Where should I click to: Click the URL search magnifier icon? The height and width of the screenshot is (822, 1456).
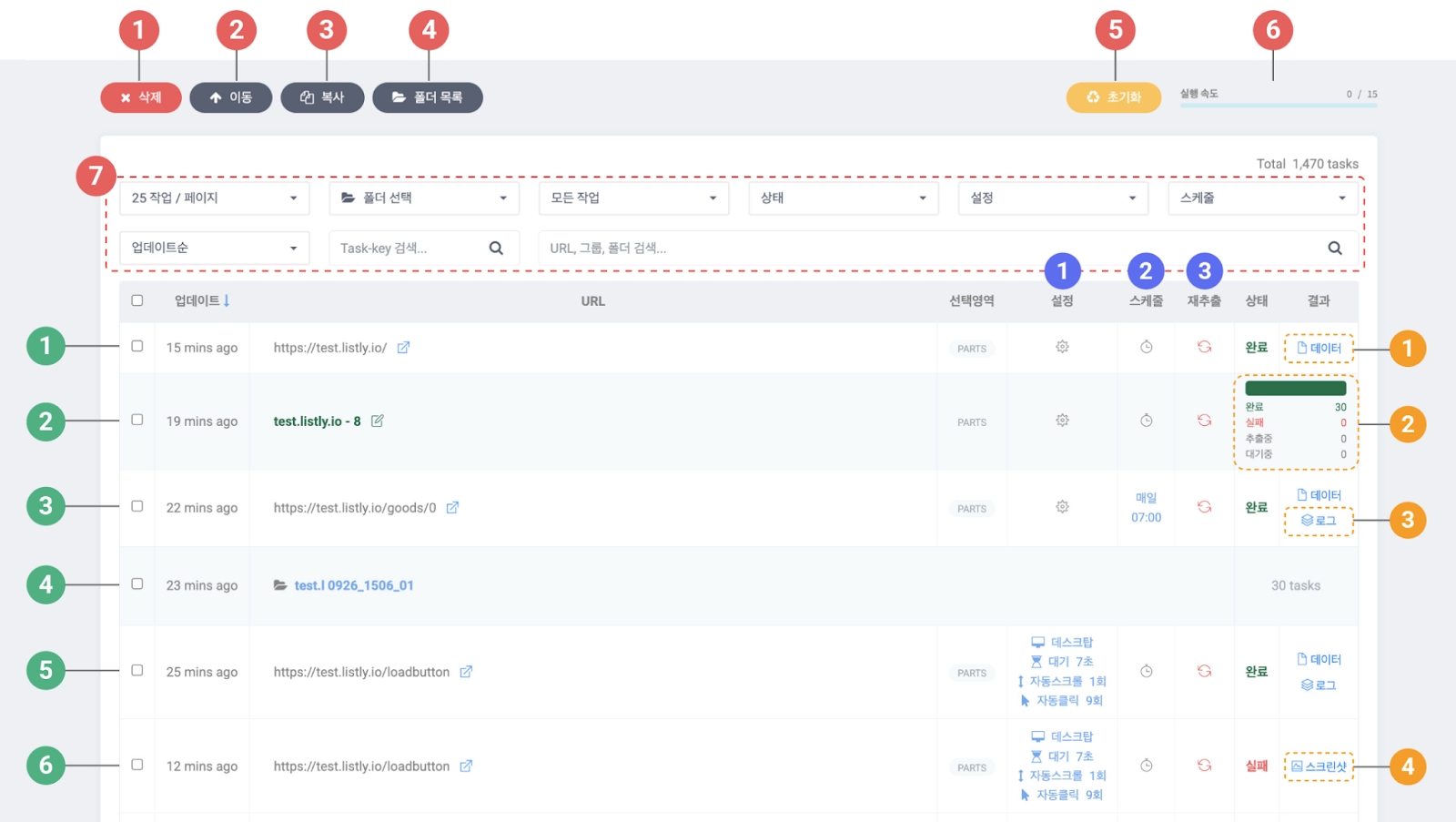pos(1334,249)
